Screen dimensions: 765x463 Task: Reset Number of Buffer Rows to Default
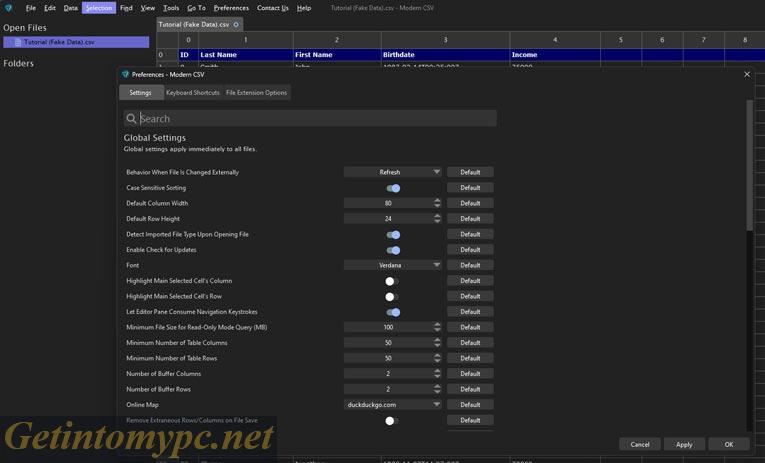470,389
